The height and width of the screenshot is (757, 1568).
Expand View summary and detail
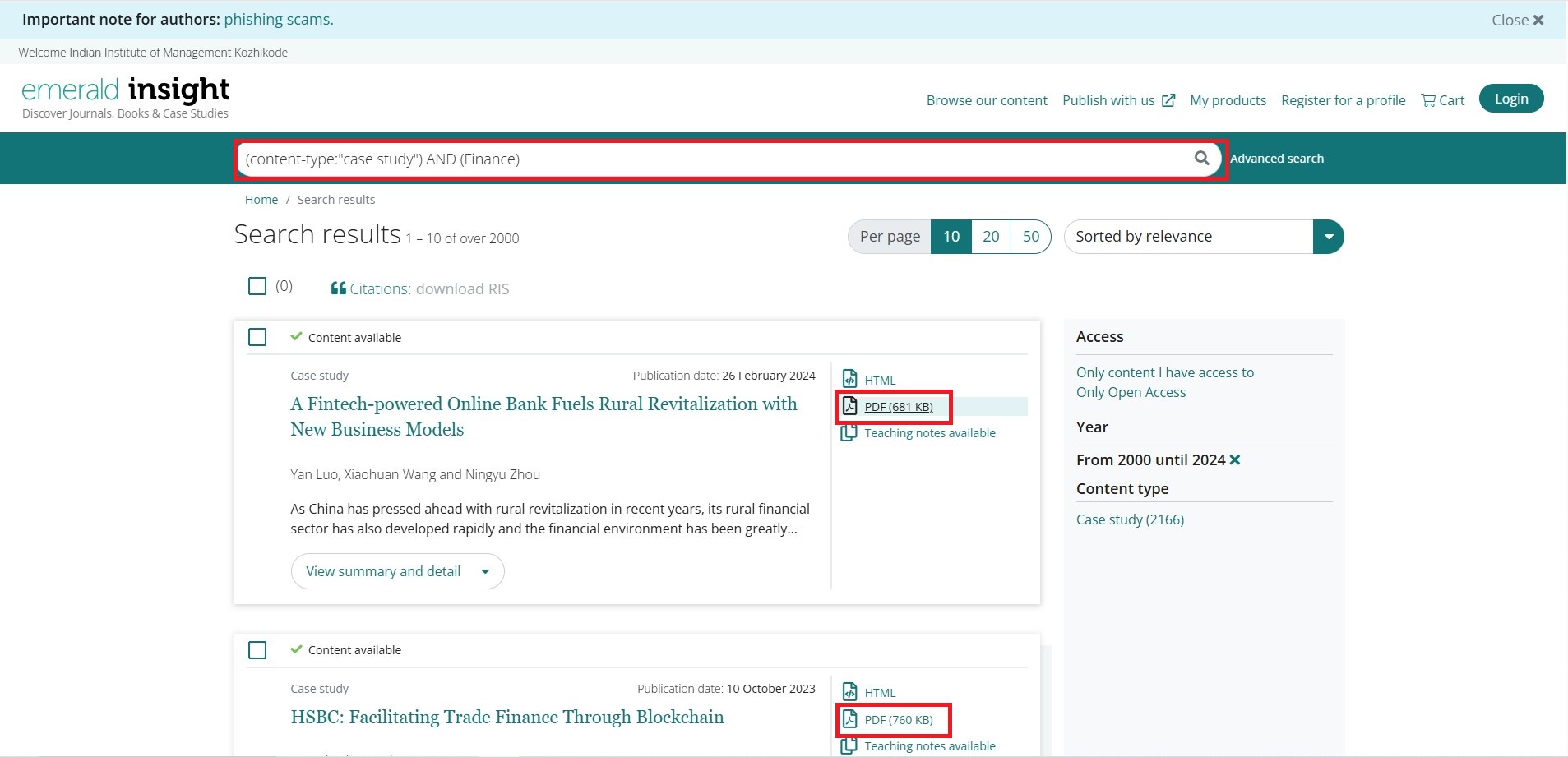397,571
